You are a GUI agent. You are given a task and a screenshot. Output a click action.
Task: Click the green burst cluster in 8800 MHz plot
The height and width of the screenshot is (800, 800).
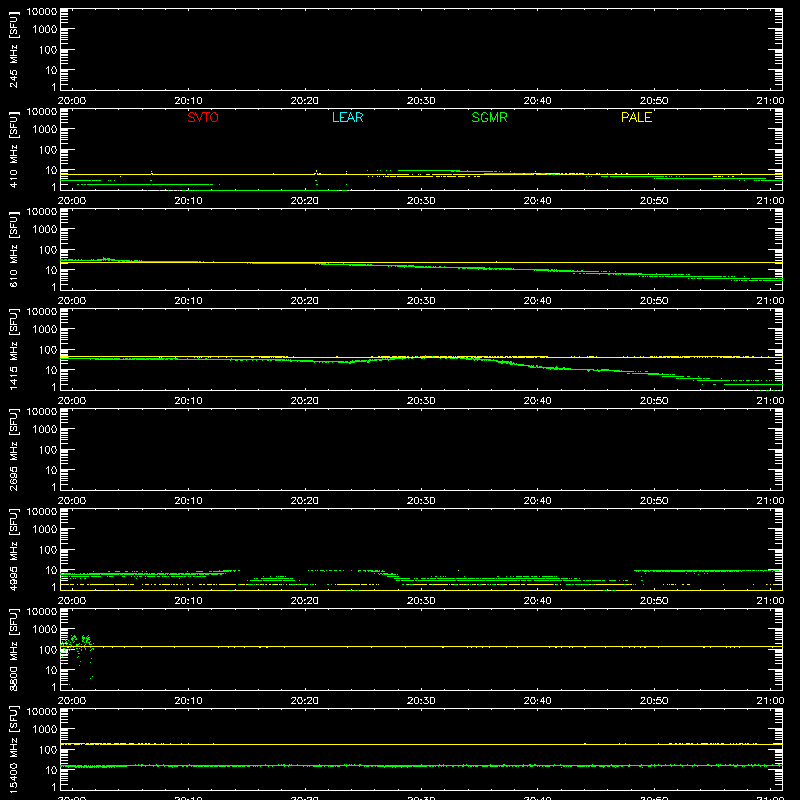(78, 646)
